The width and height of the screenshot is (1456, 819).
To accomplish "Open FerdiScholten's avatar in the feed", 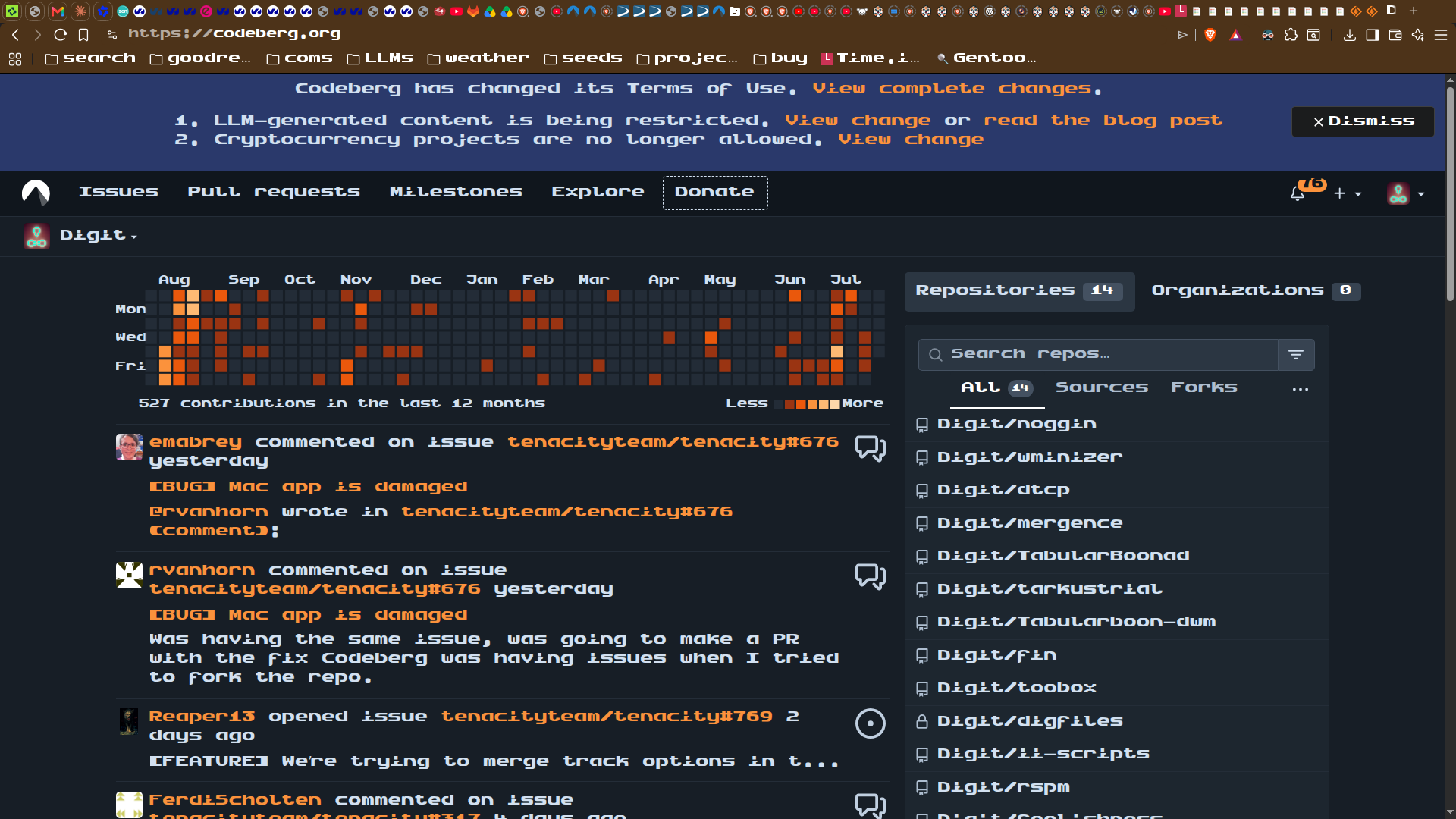I will tap(129, 805).
